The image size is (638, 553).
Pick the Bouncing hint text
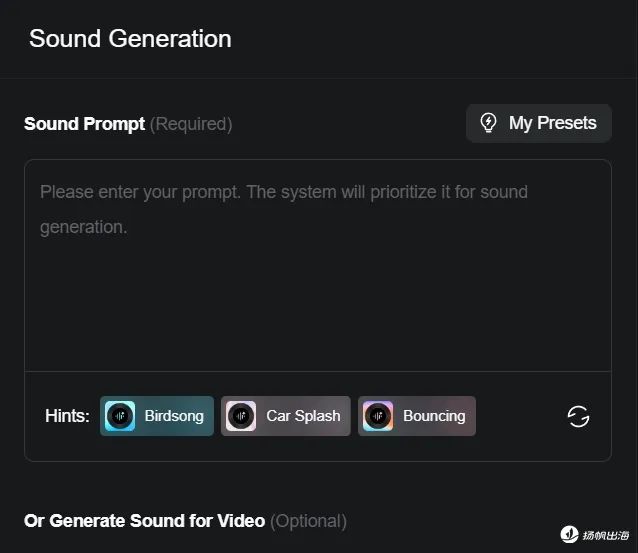coord(434,416)
